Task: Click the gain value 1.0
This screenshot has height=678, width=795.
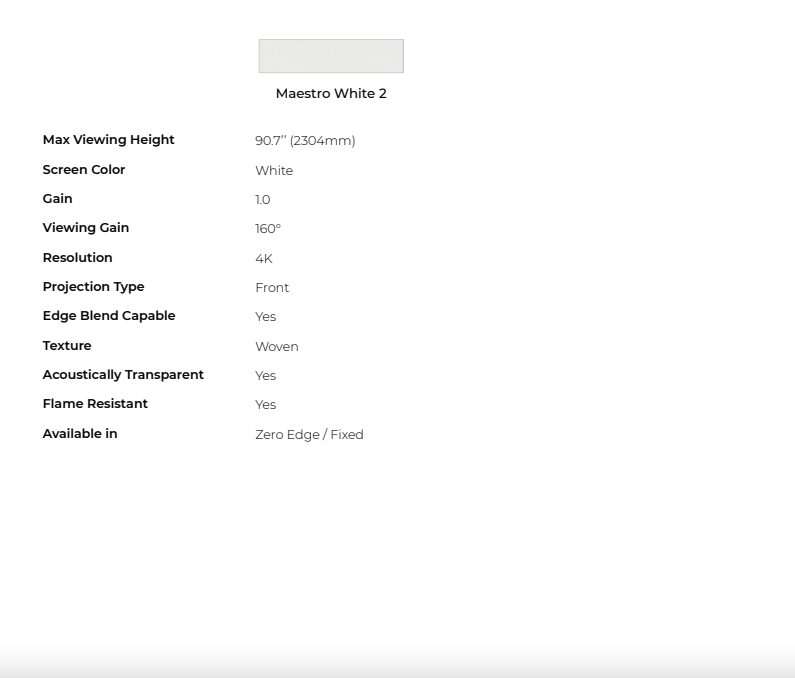Action: (263, 200)
